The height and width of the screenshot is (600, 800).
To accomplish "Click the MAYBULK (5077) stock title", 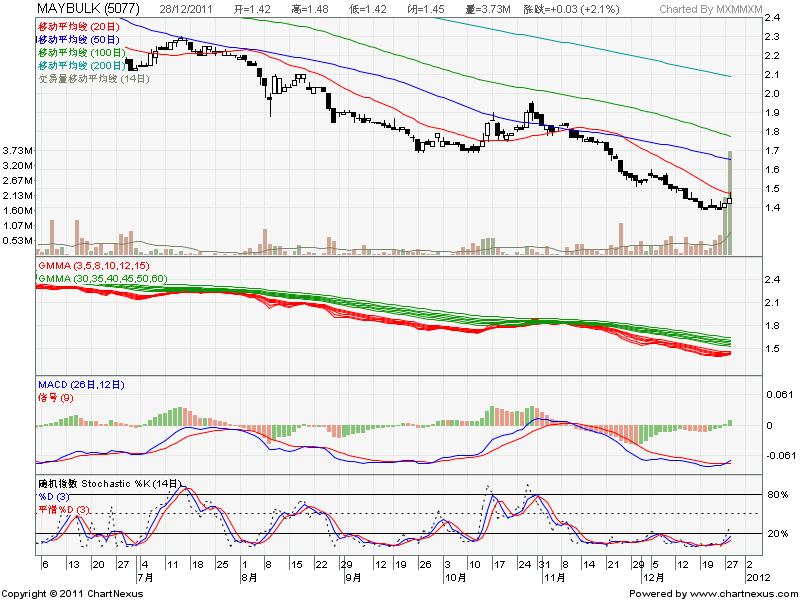I will tap(87, 9).
